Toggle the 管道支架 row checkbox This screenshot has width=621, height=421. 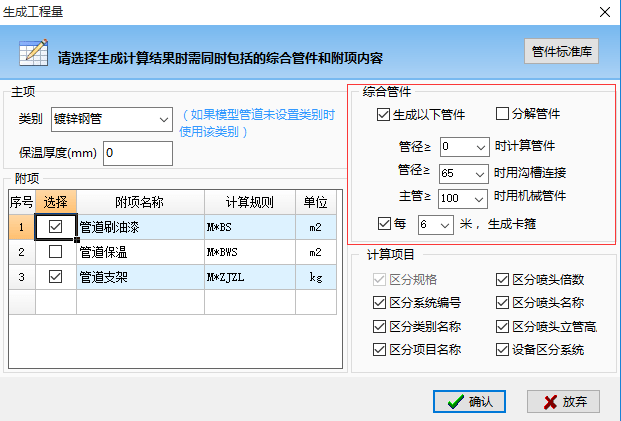point(55,276)
